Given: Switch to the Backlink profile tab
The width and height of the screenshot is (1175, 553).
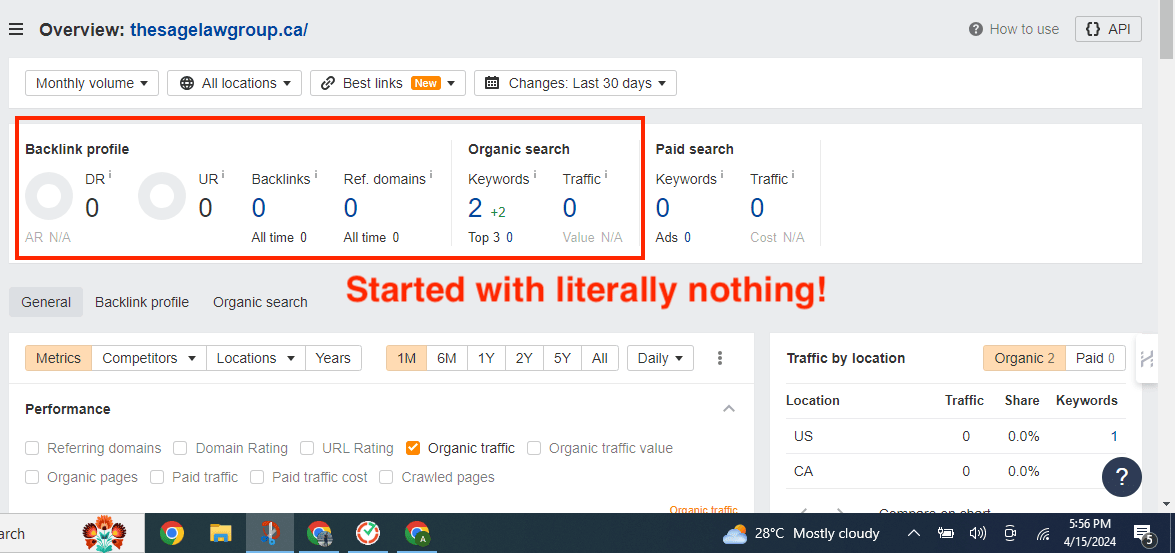Looking at the screenshot, I should [x=142, y=302].
